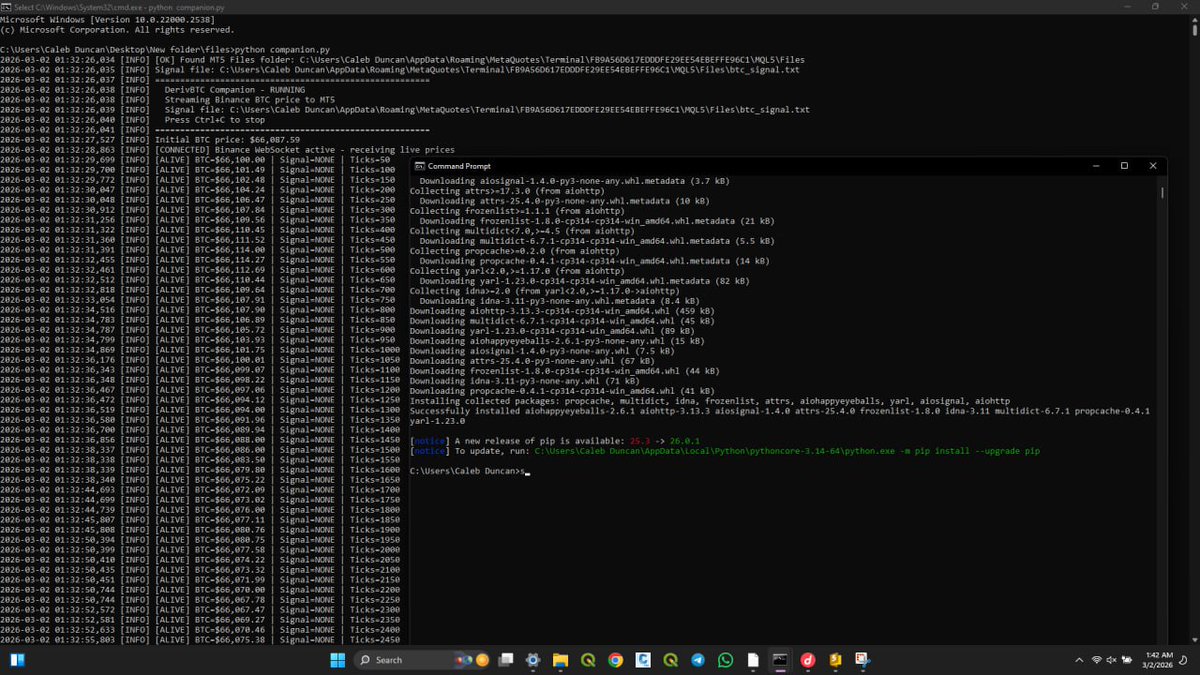The width and height of the screenshot is (1200, 675).
Task: Launch File Explorer from the taskbar
Action: click(x=561, y=660)
